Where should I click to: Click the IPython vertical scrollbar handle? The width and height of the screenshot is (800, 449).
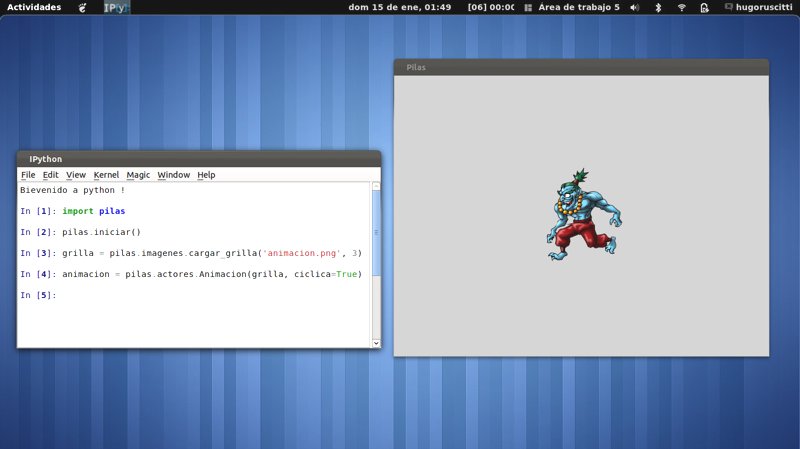[x=376, y=233]
